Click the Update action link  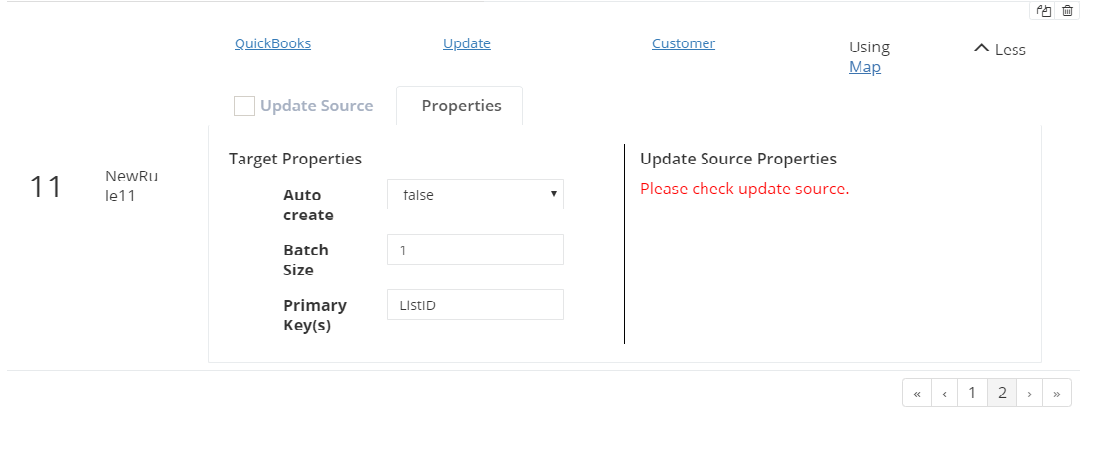[467, 44]
